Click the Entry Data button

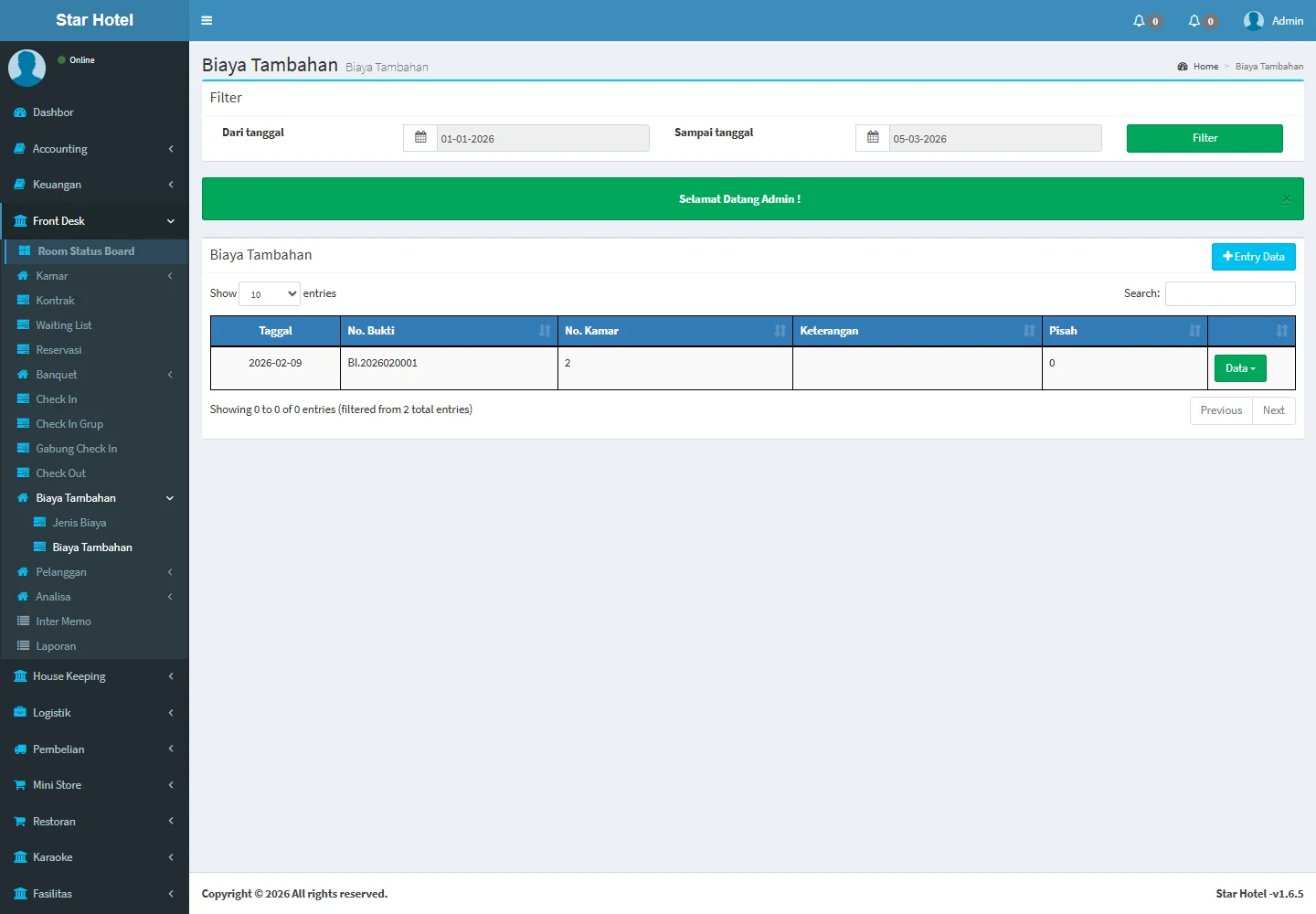click(1253, 257)
